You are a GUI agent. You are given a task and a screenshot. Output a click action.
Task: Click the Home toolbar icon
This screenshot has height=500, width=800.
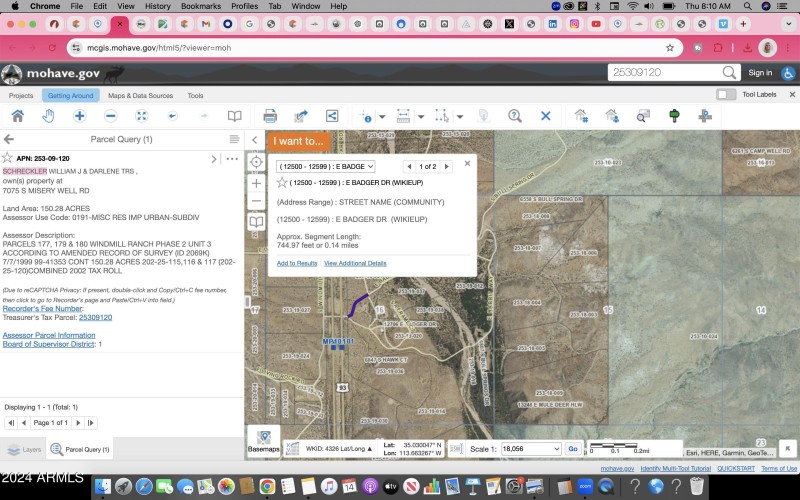pos(17,116)
